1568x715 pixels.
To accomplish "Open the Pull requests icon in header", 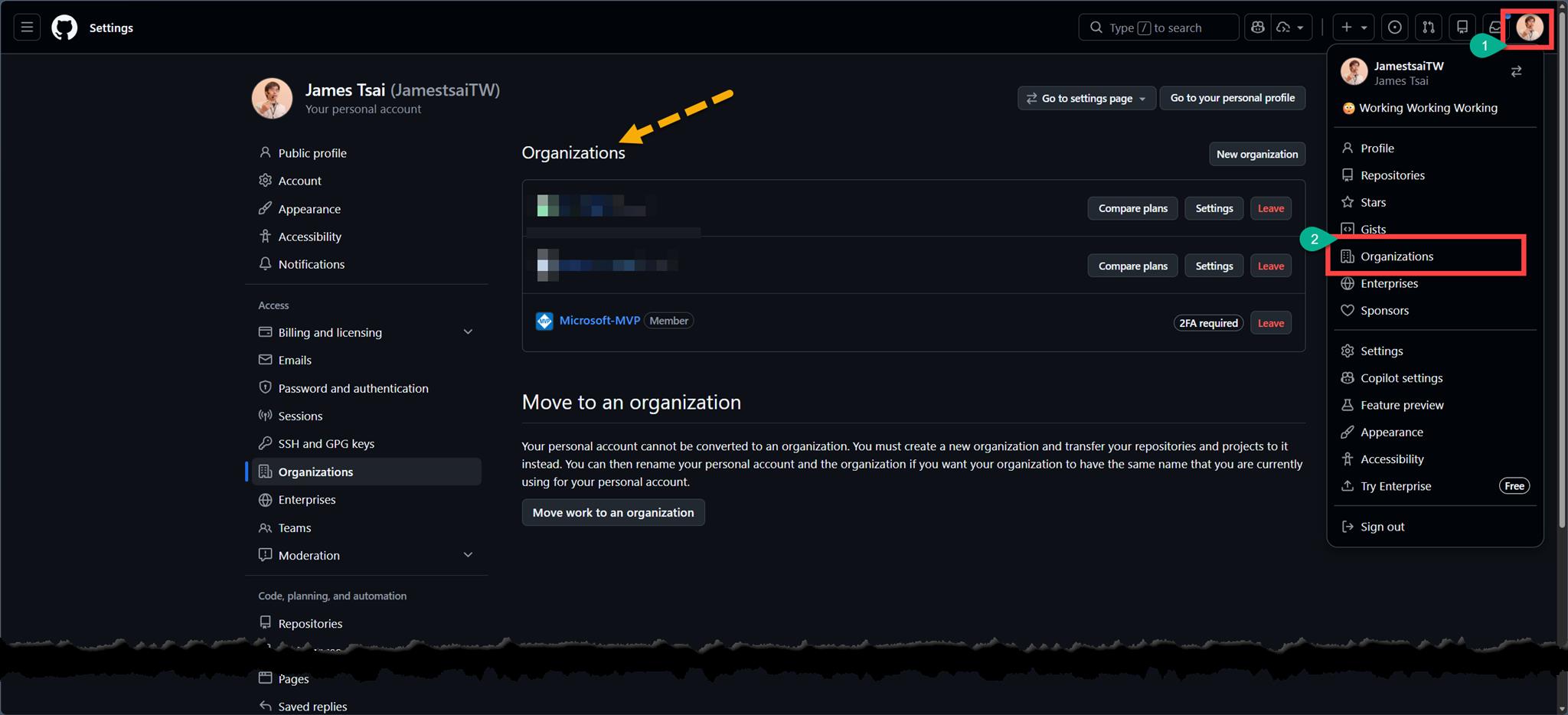I will (x=1429, y=28).
